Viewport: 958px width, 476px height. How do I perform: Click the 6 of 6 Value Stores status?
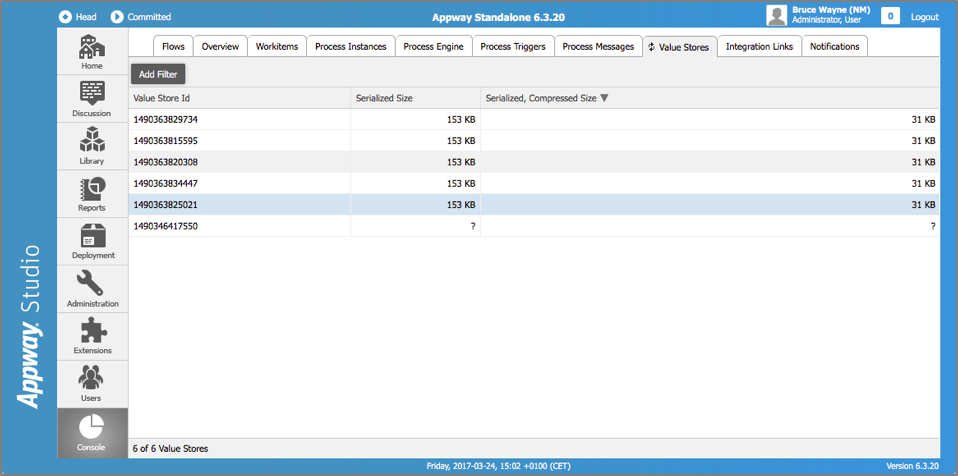tap(170, 449)
